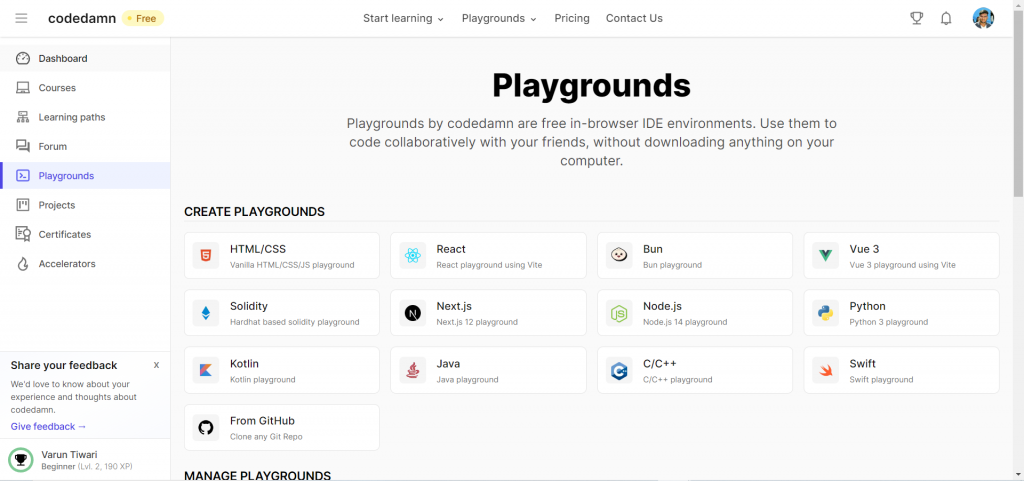This screenshot has height=481, width=1024.
Task: Create a Kotlin playground
Action: pyautogui.click(x=282, y=371)
